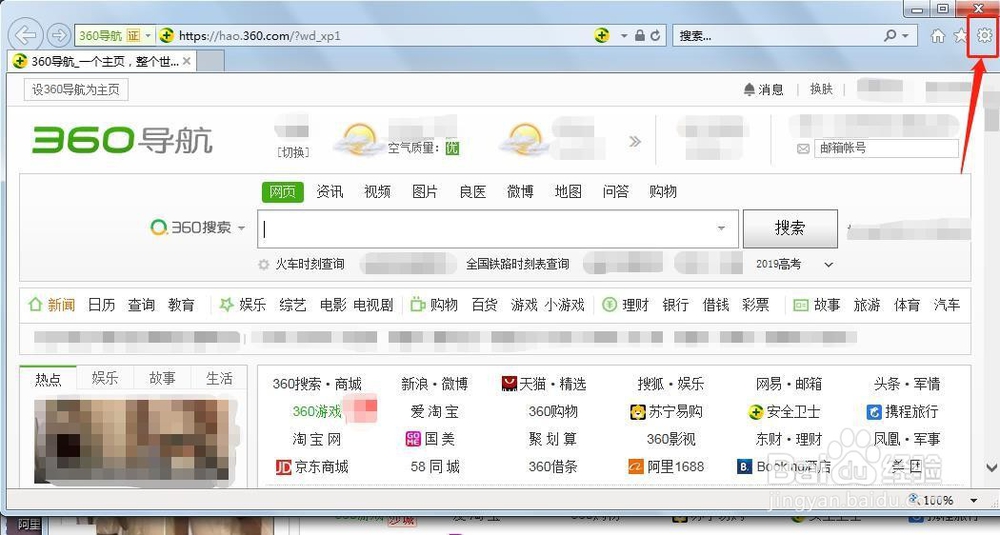Open the 全国铁路时刻表查询 link
This screenshot has height=535, width=1000.
[517, 264]
